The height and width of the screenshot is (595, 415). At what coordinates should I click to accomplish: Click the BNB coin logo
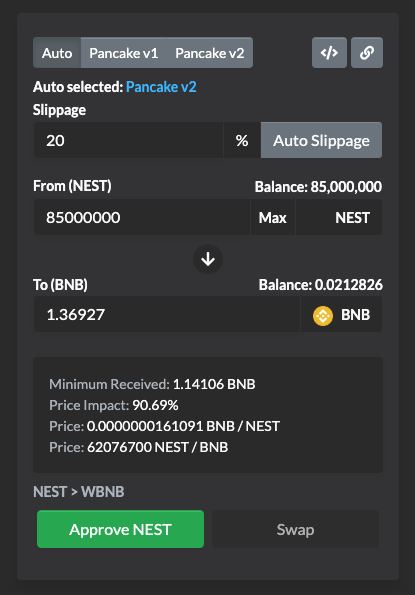tap(323, 316)
